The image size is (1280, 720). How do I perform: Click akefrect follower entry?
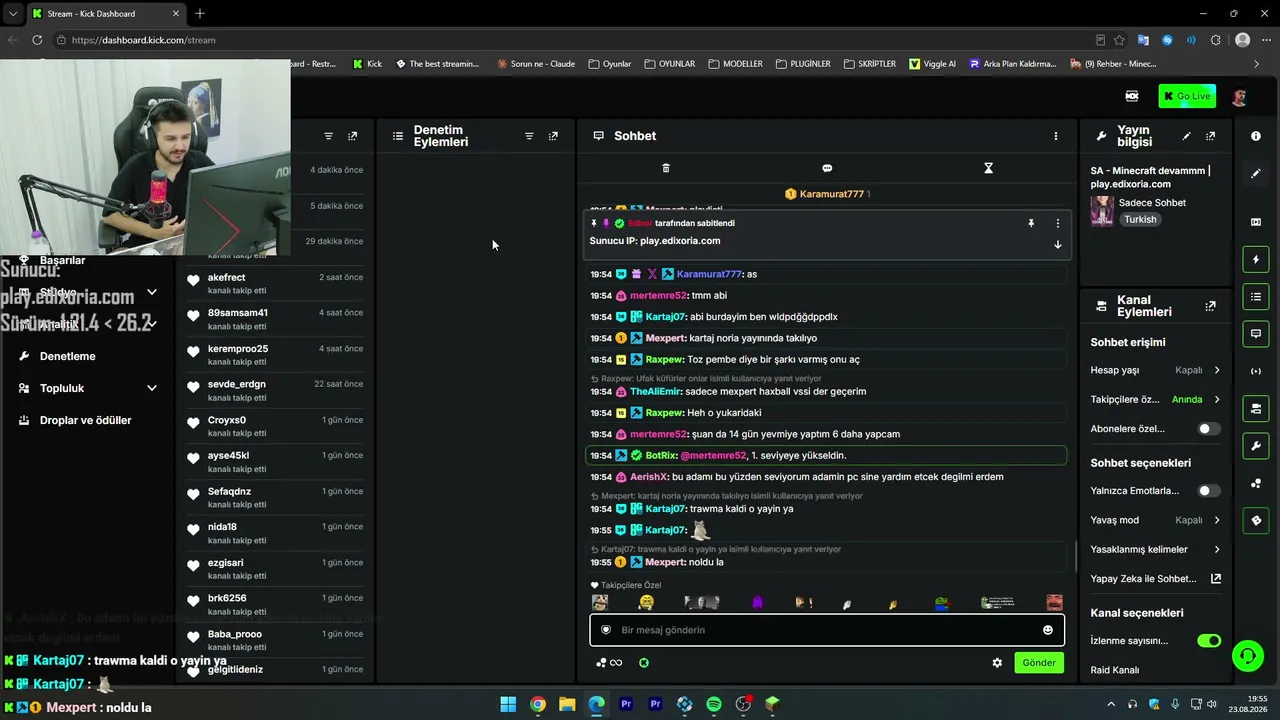[x=275, y=283]
